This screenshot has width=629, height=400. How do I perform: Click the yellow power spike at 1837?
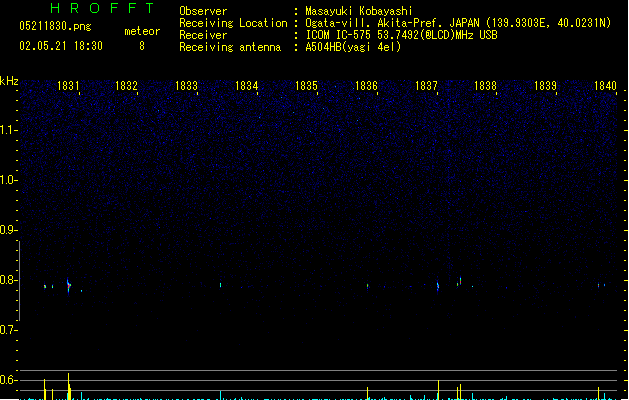click(438, 390)
